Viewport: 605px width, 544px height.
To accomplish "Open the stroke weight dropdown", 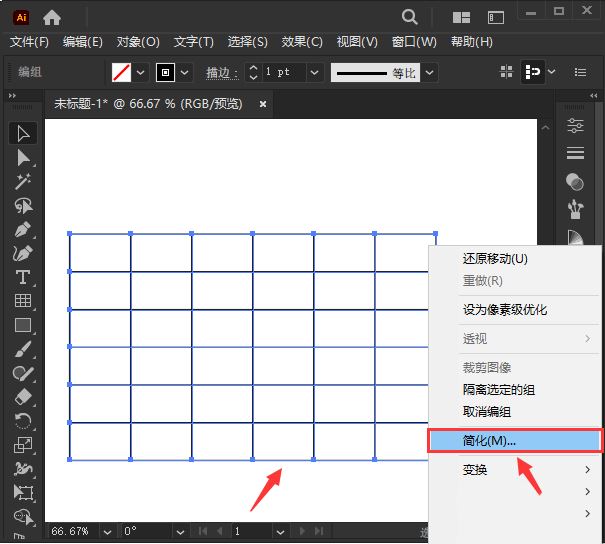I will [x=314, y=73].
